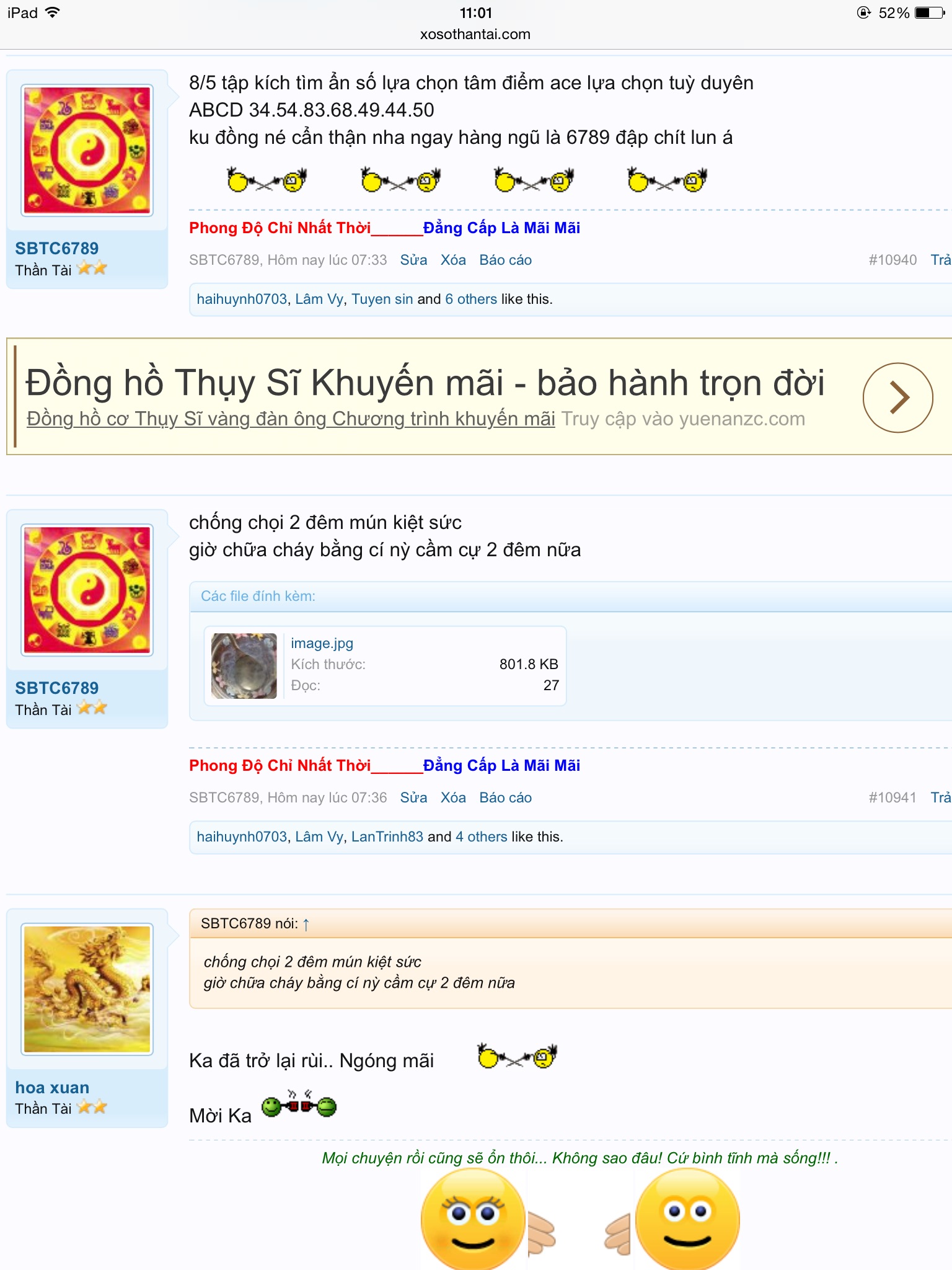The height and width of the screenshot is (1270, 952).
Task: Report post #10940 with Báo cáo
Action: pos(505,260)
